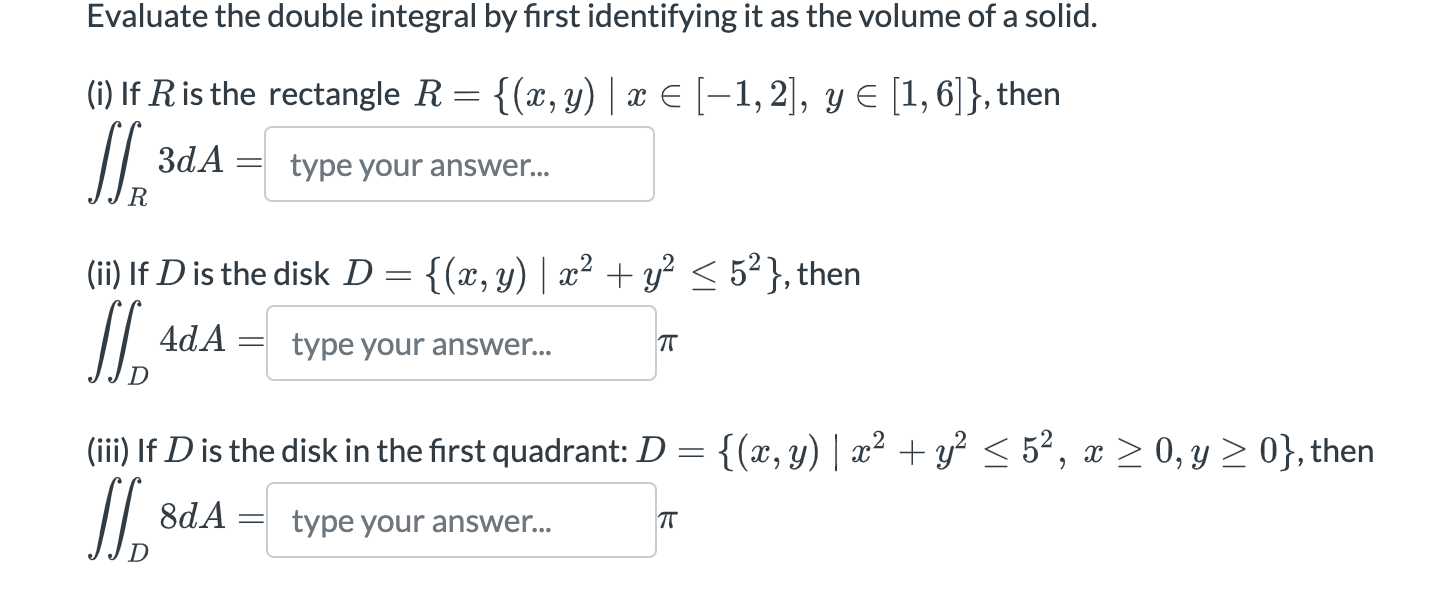Select the π symbol after the part (iii) answer
The width and height of the screenshot is (1438, 594).
click(x=667, y=518)
